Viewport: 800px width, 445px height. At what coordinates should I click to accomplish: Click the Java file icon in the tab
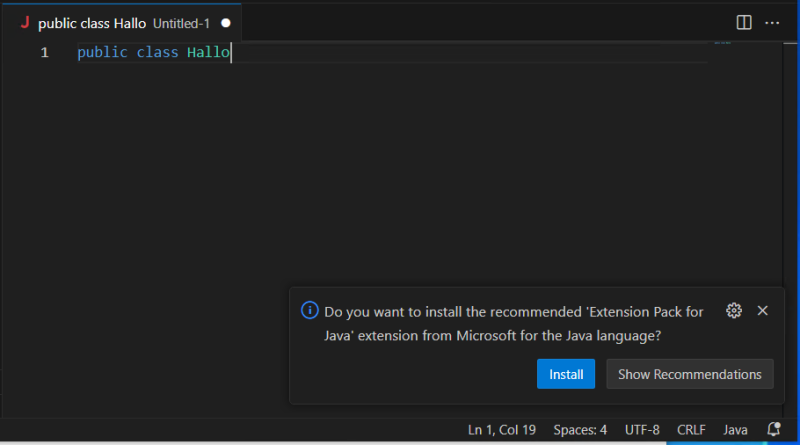pyautogui.click(x=24, y=22)
